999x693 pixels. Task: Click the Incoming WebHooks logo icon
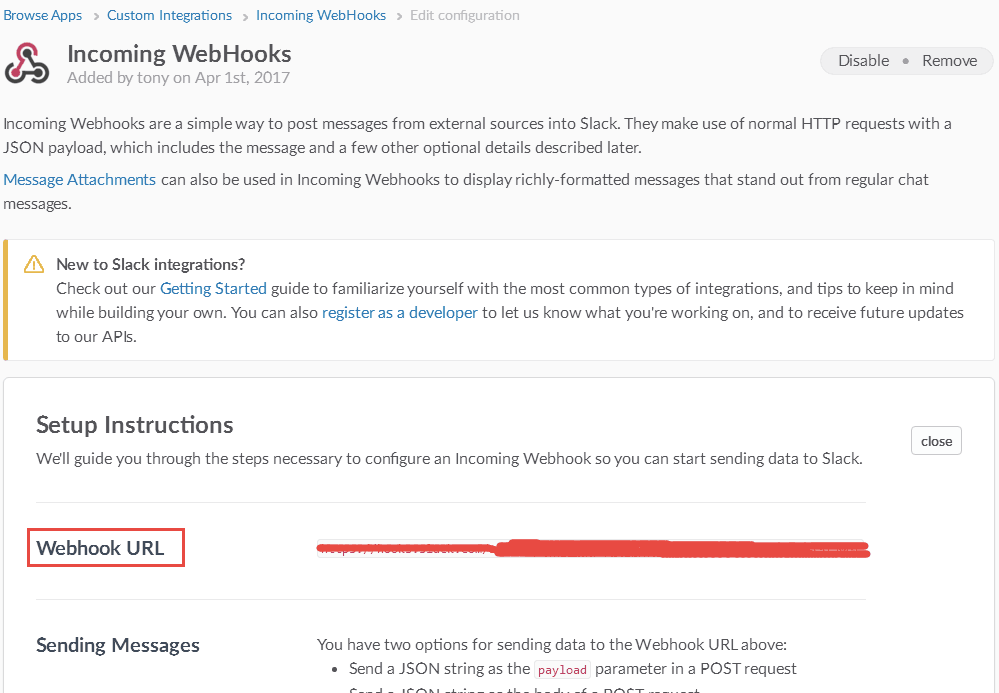(x=27, y=63)
